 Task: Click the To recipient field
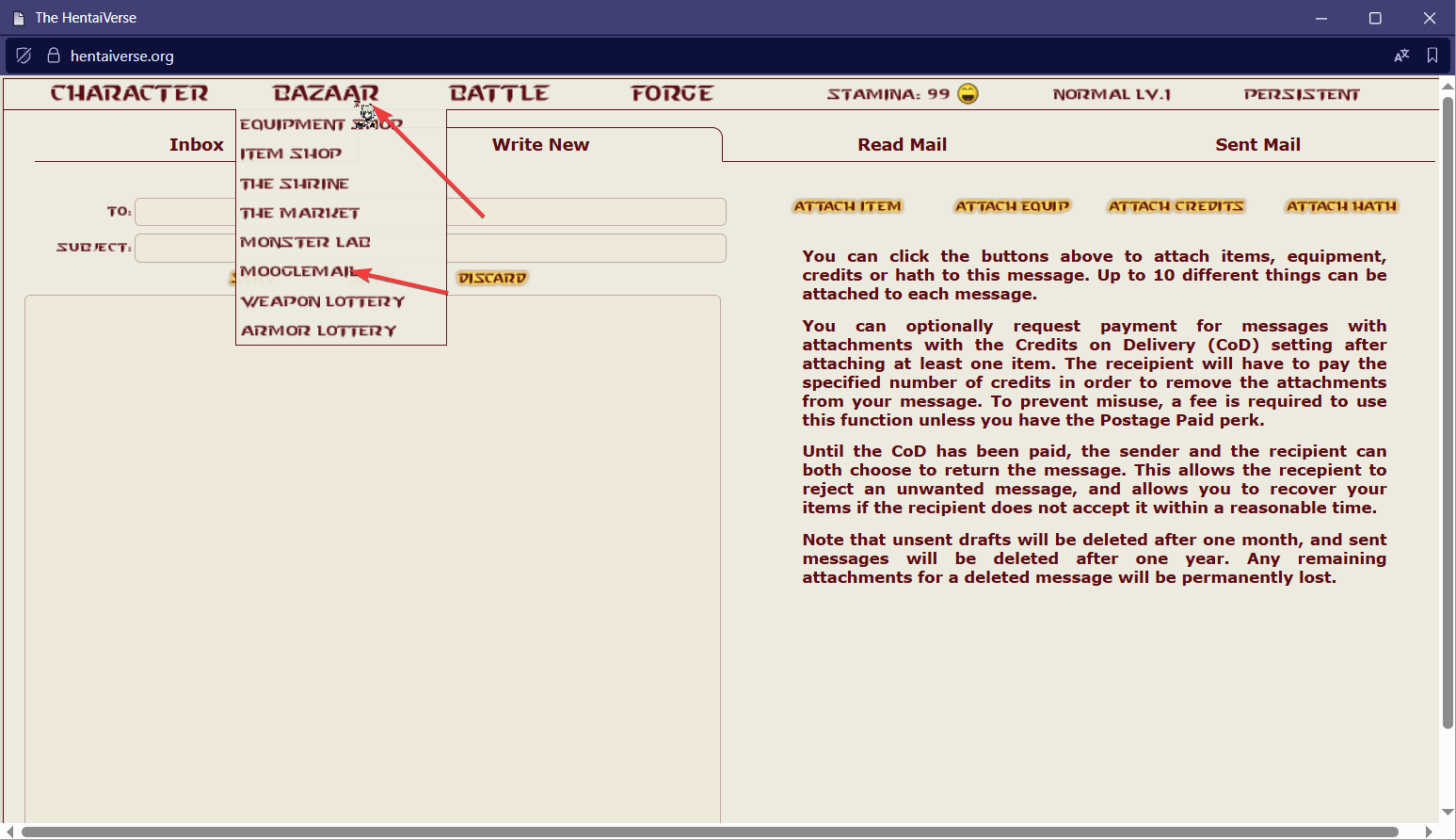pos(430,212)
